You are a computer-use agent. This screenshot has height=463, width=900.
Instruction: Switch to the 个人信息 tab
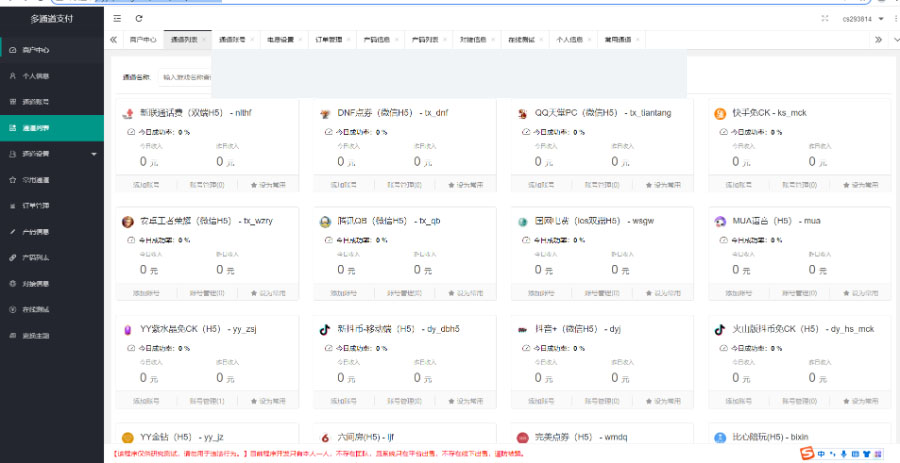coord(569,40)
